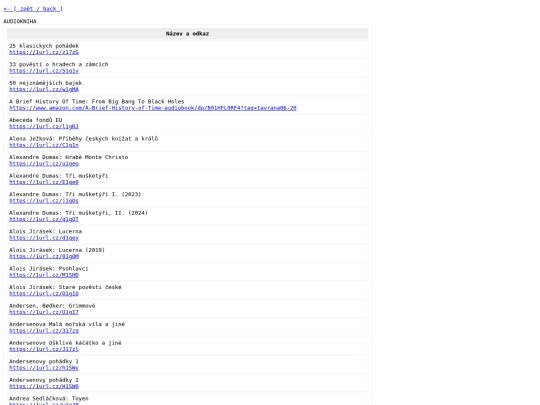Image resolution: width=540 pixels, height=405 pixels.
Task: Click the title 'Andersenovy pohádky 1'
Action: coord(44,362)
